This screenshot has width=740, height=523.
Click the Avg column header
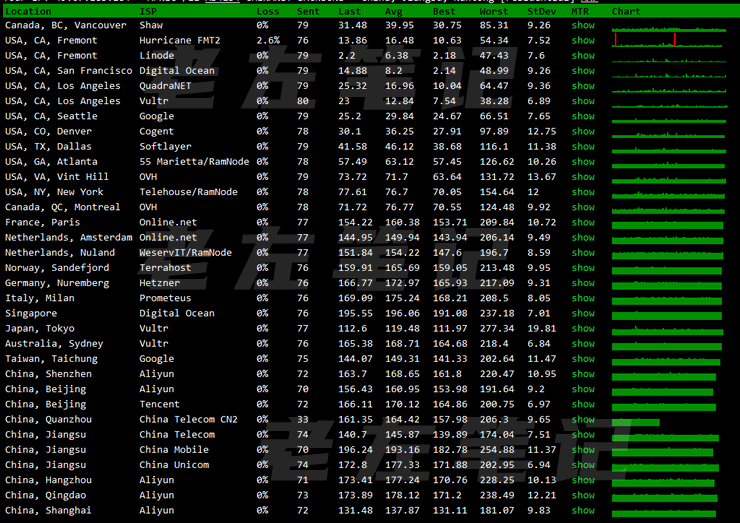395,11
